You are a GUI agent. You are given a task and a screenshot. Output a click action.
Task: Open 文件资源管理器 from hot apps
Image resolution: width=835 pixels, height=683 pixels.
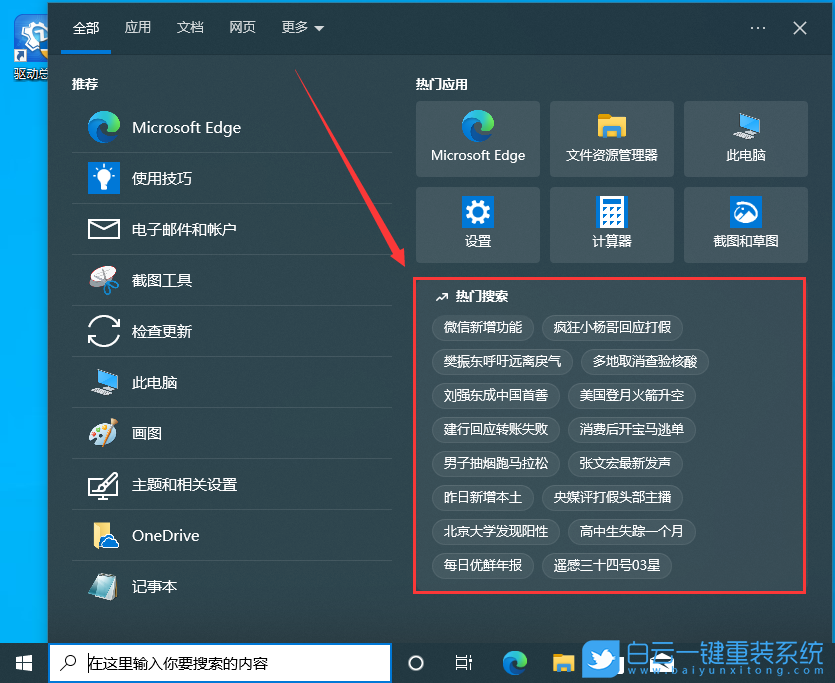611,139
